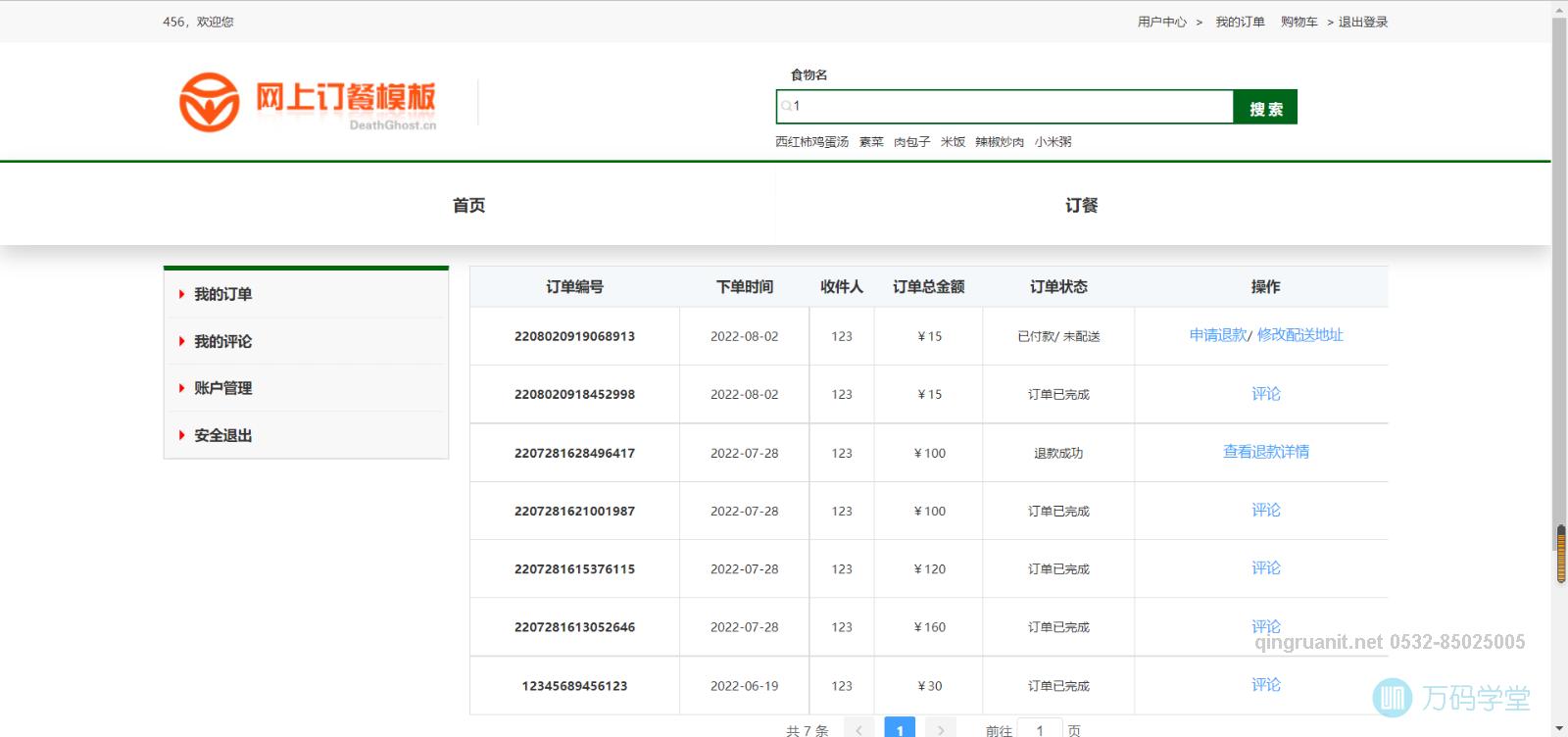Focus the 食物名 search input field
1568x737 pixels.
(1004, 106)
